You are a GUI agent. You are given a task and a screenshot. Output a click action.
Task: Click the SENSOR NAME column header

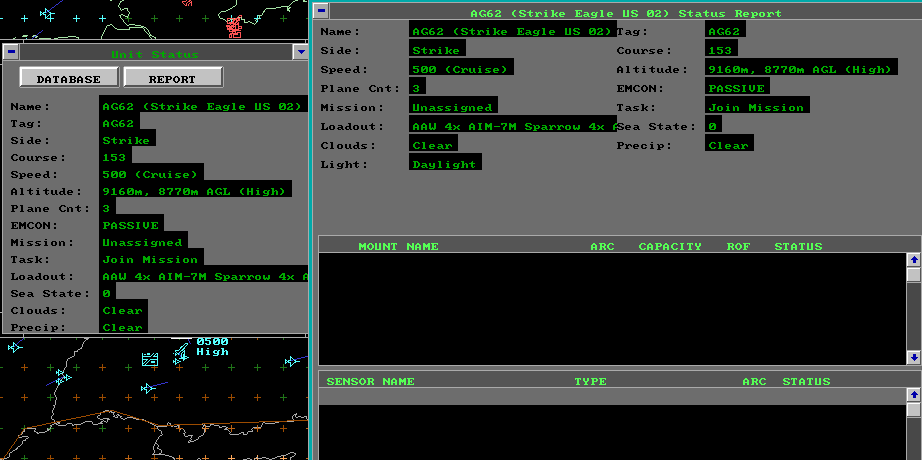370,381
